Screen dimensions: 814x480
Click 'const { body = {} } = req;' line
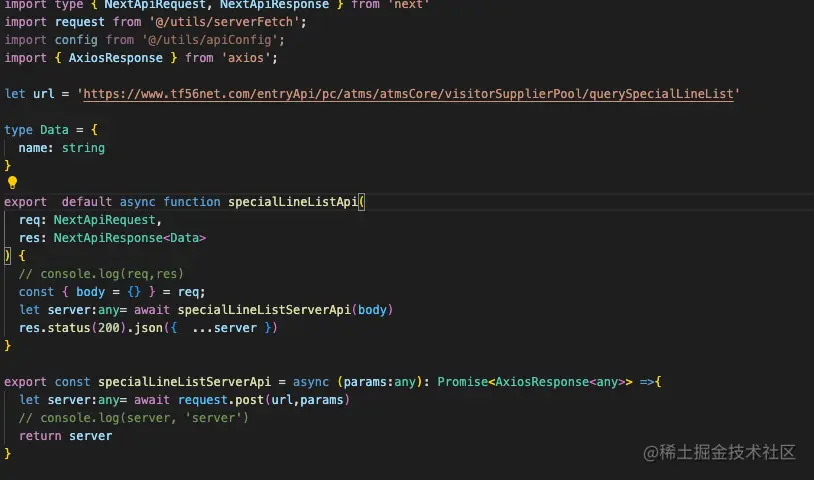pos(112,292)
